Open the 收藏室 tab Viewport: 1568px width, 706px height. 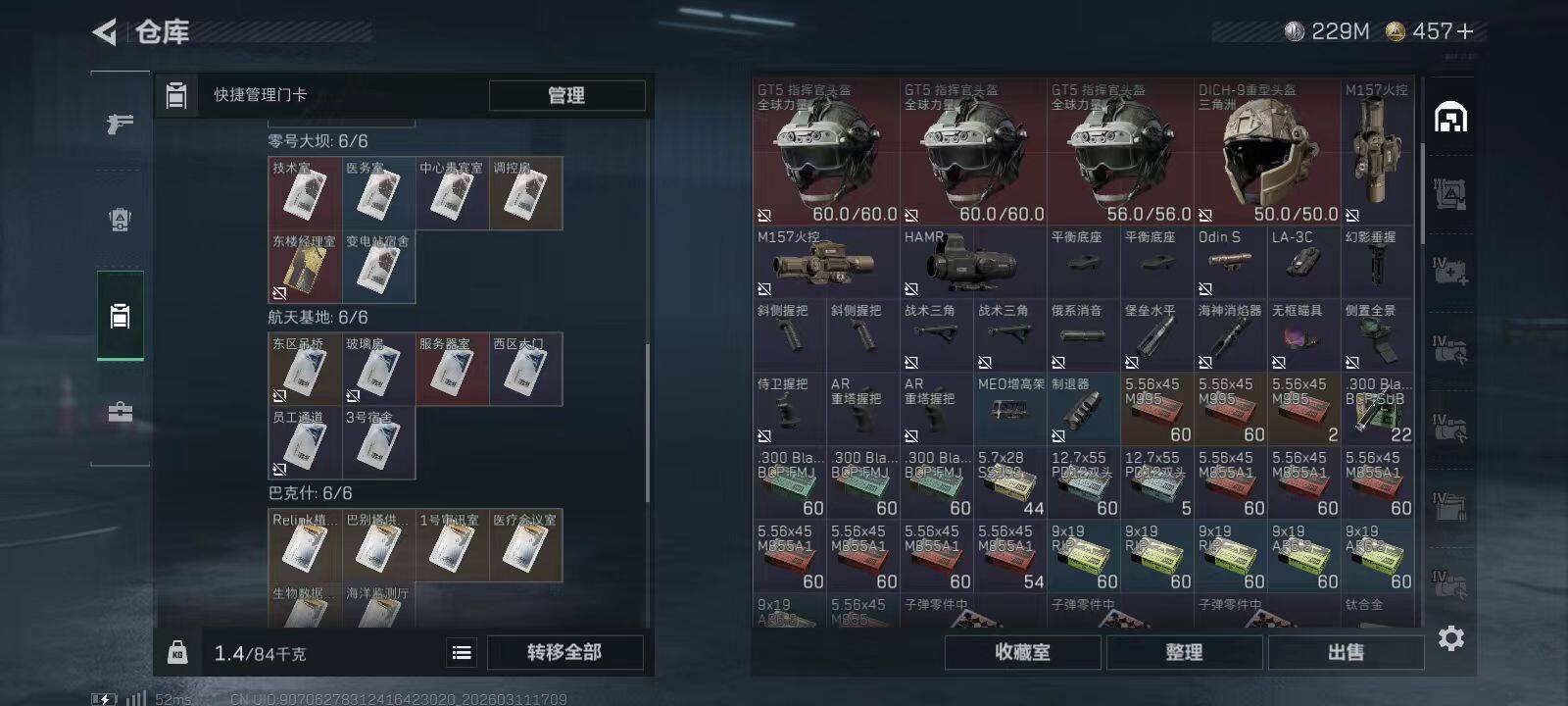1022,652
